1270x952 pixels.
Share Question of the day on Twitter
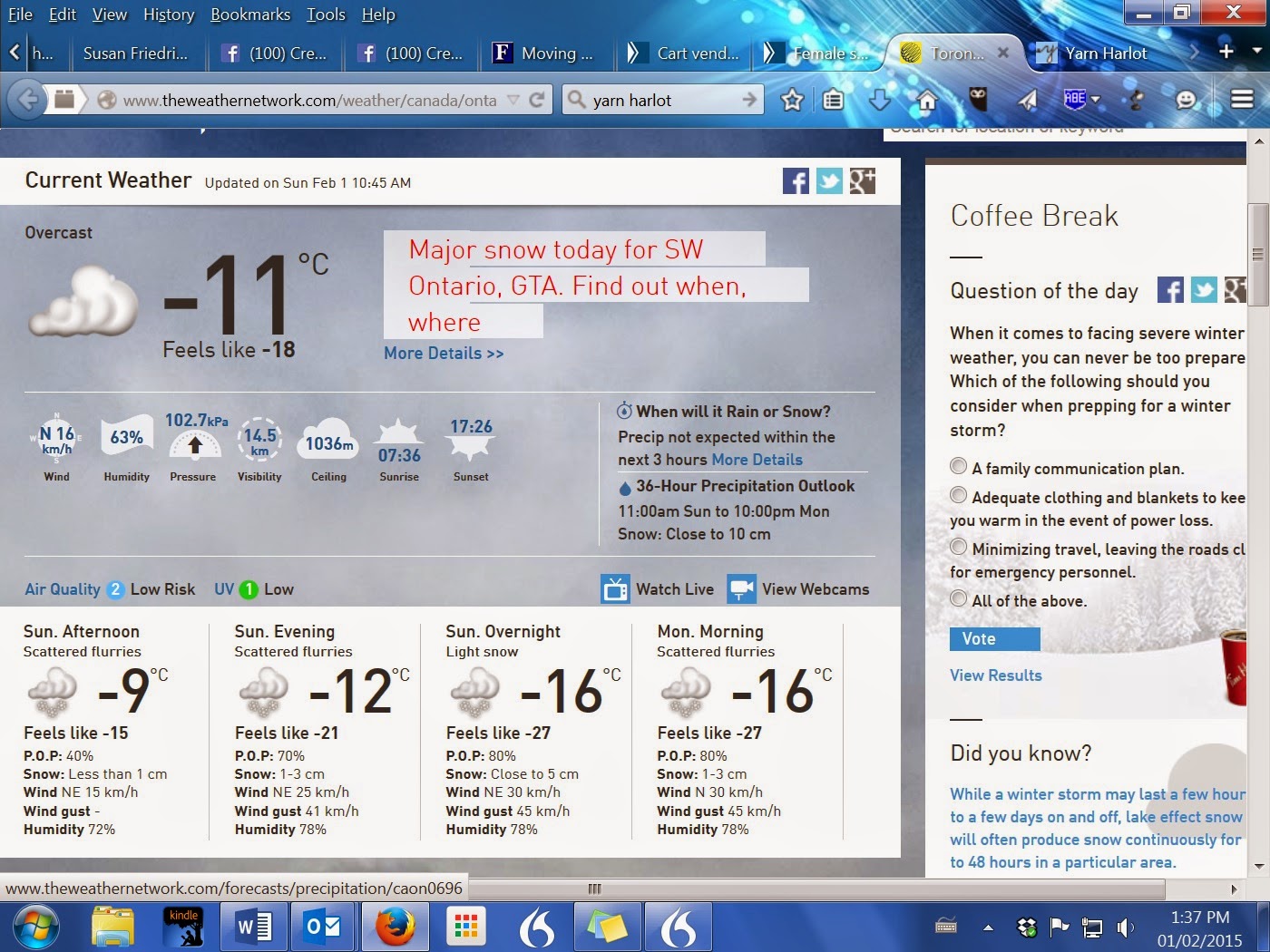coord(1204,290)
